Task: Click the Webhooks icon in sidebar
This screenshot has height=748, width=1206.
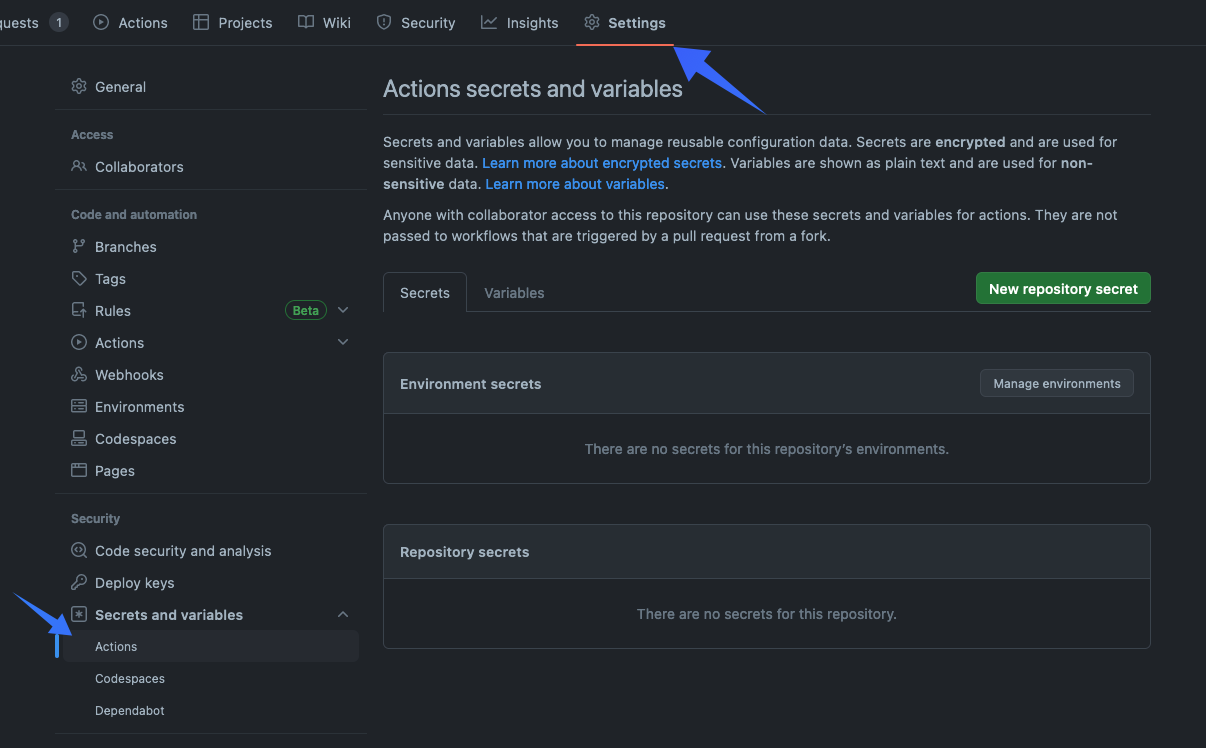Action: (x=79, y=375)
